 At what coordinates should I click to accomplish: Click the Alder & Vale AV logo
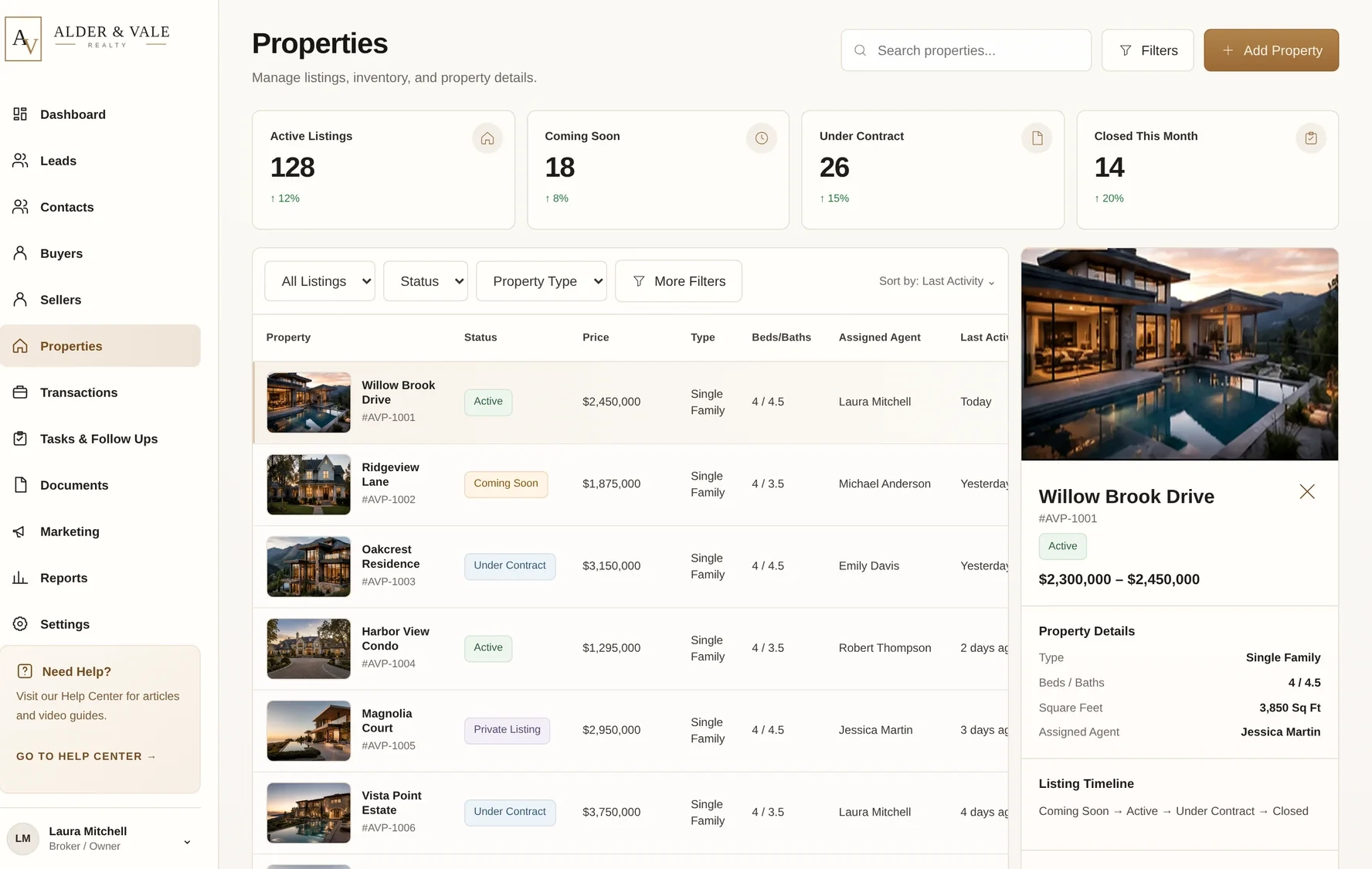[23, 39]
